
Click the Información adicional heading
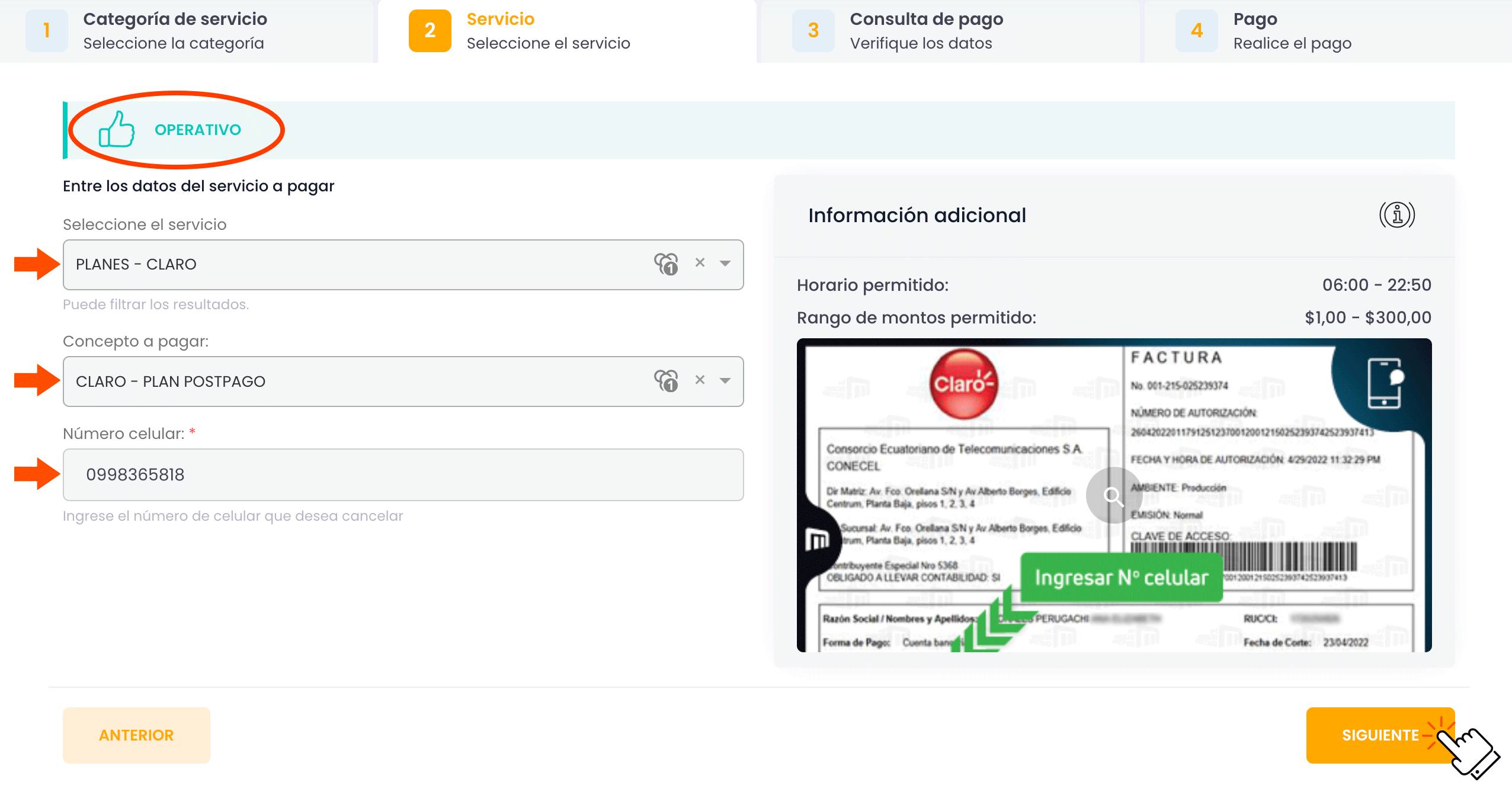coord(917,215)
